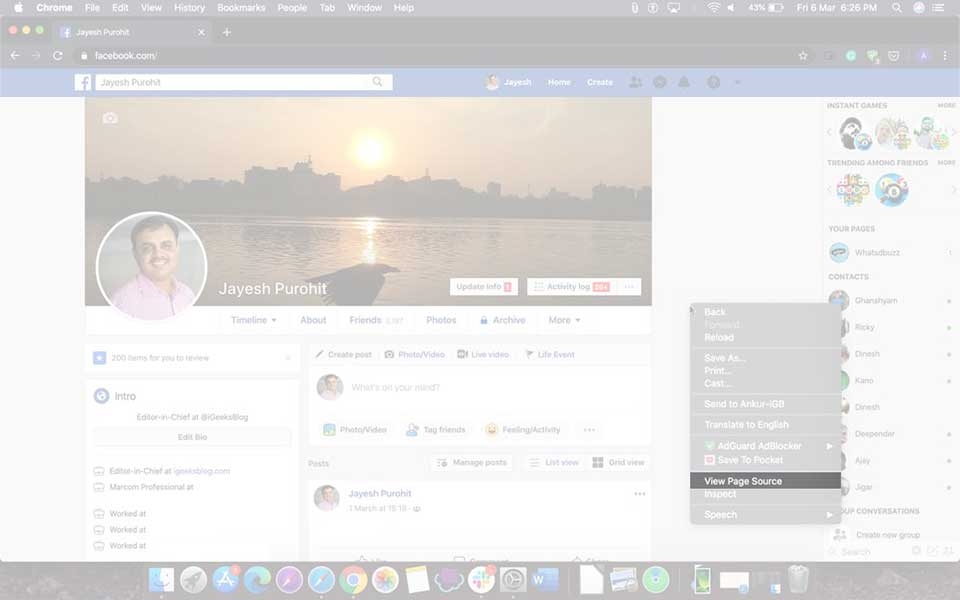The image size is (960, 600).
Task: Switch posts to List view
Action: tap(554, 462)
